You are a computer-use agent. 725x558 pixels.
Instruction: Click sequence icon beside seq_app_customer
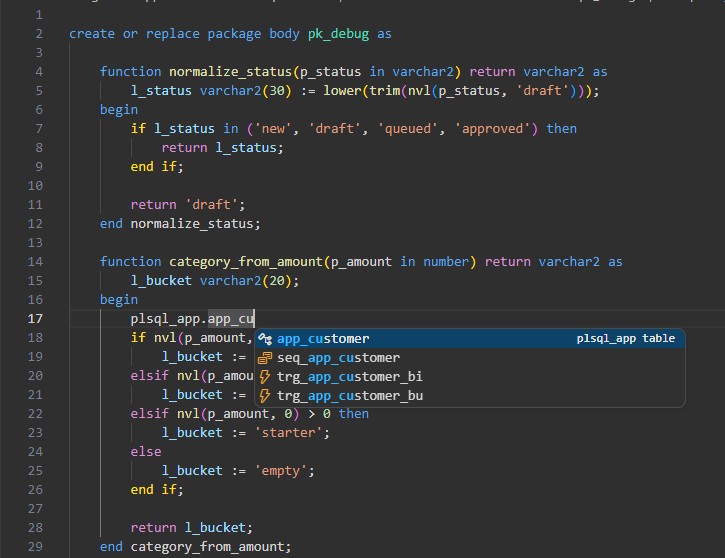[x=265, y=358]
